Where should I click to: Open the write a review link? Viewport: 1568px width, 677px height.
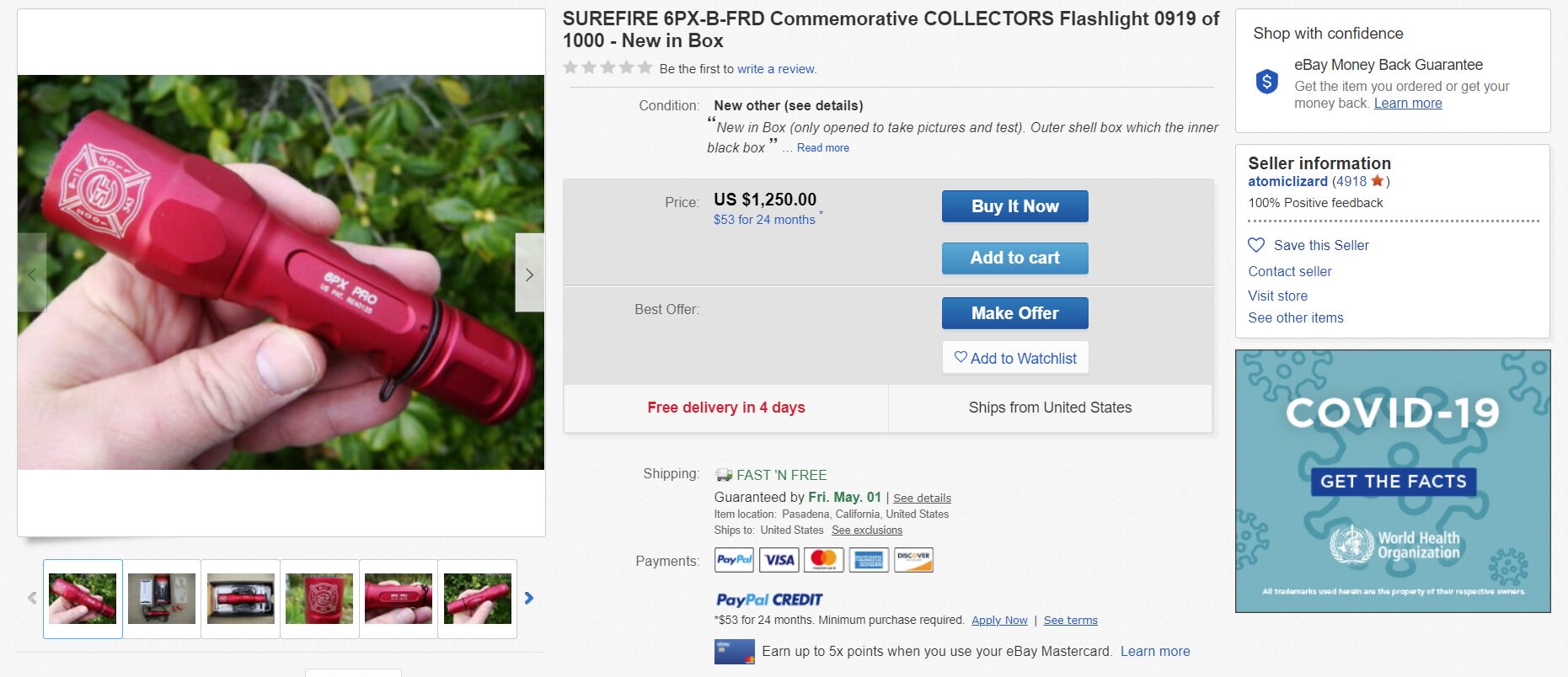point(776,69)
